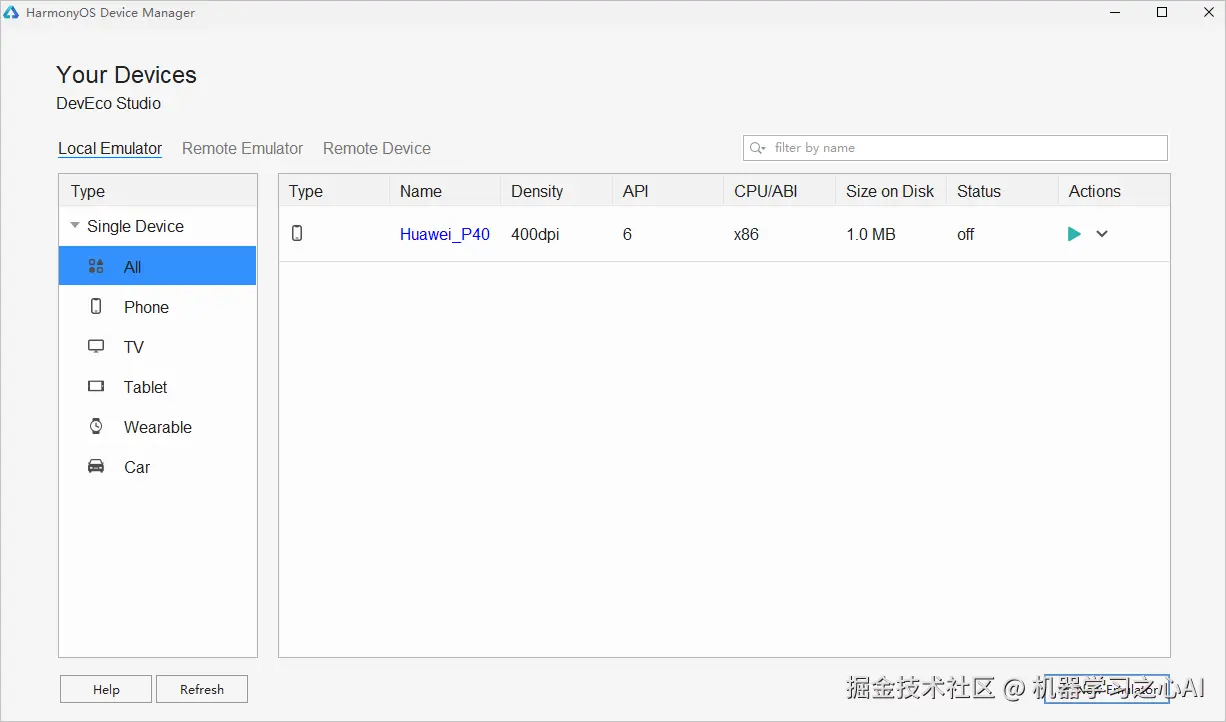This screenshot has width=1226, height=722.
Task: Switch to the Remote Device tab
Action: click(x=377, y=148)
